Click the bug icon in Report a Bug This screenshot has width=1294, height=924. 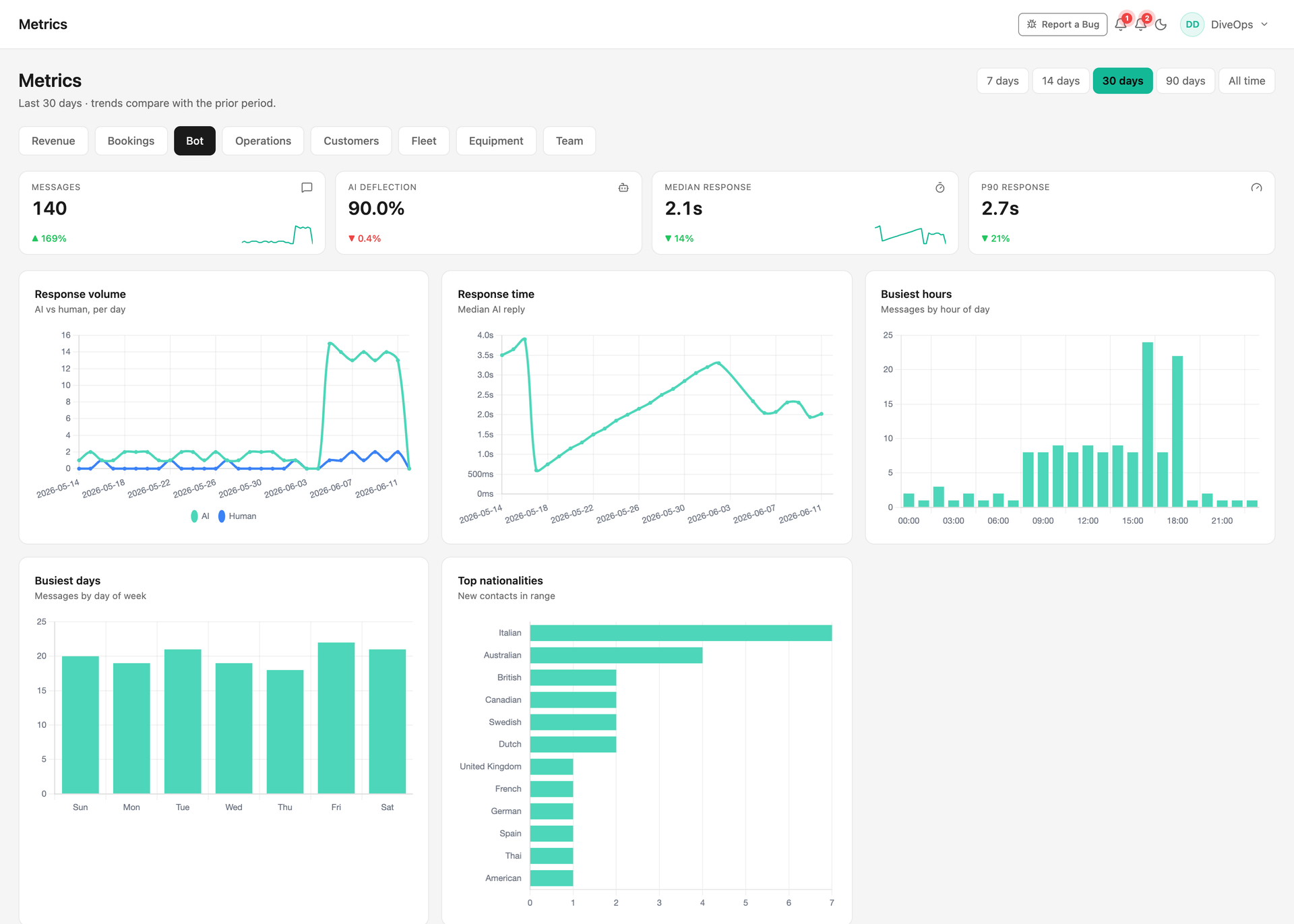1032,24
